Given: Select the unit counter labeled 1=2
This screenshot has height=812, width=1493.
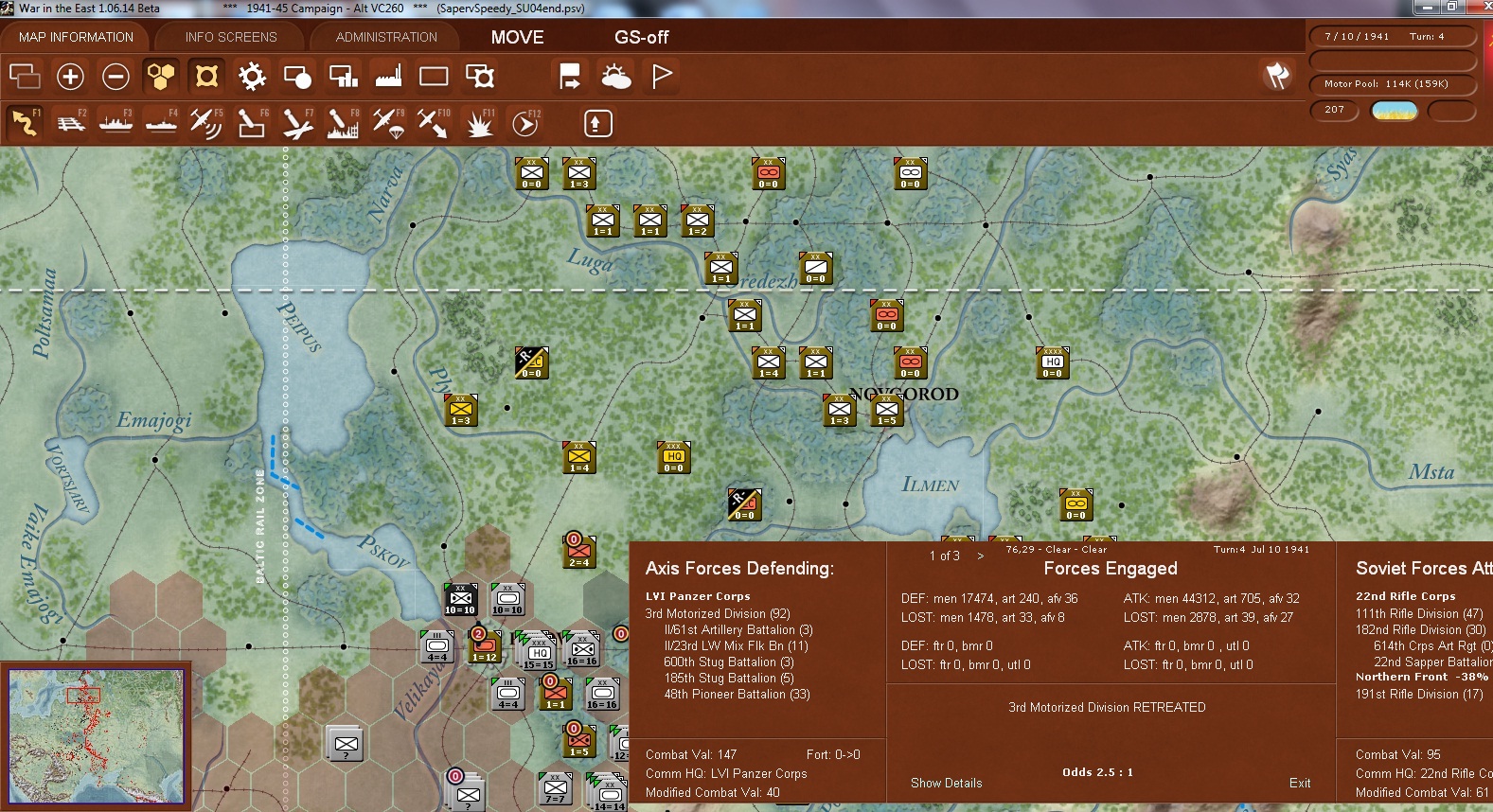Looking at the screenshot, I should coord(698,221).
